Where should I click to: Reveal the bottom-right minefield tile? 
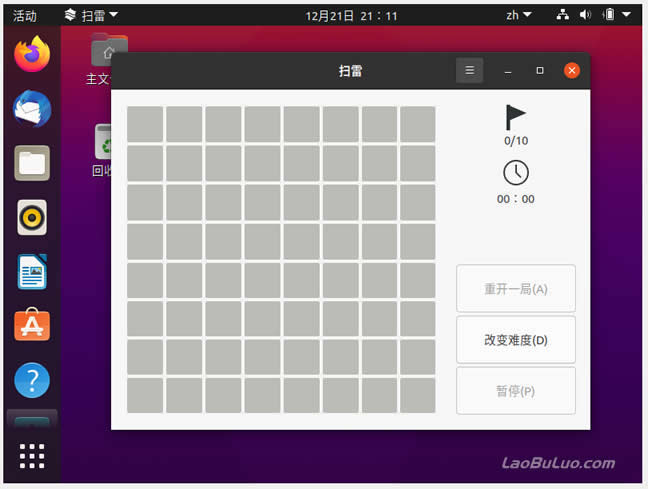click(417, 395)
